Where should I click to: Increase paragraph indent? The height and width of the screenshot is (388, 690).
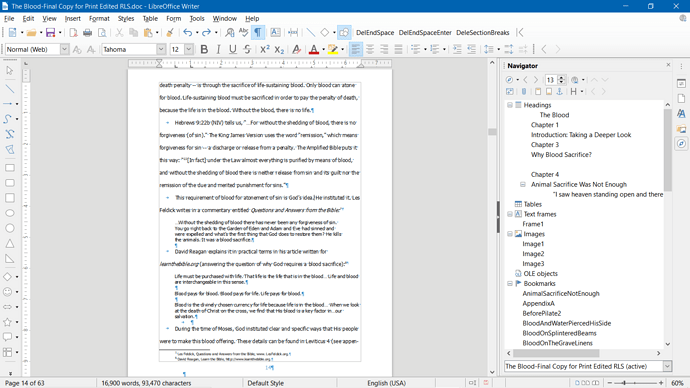tap(457, 49)
